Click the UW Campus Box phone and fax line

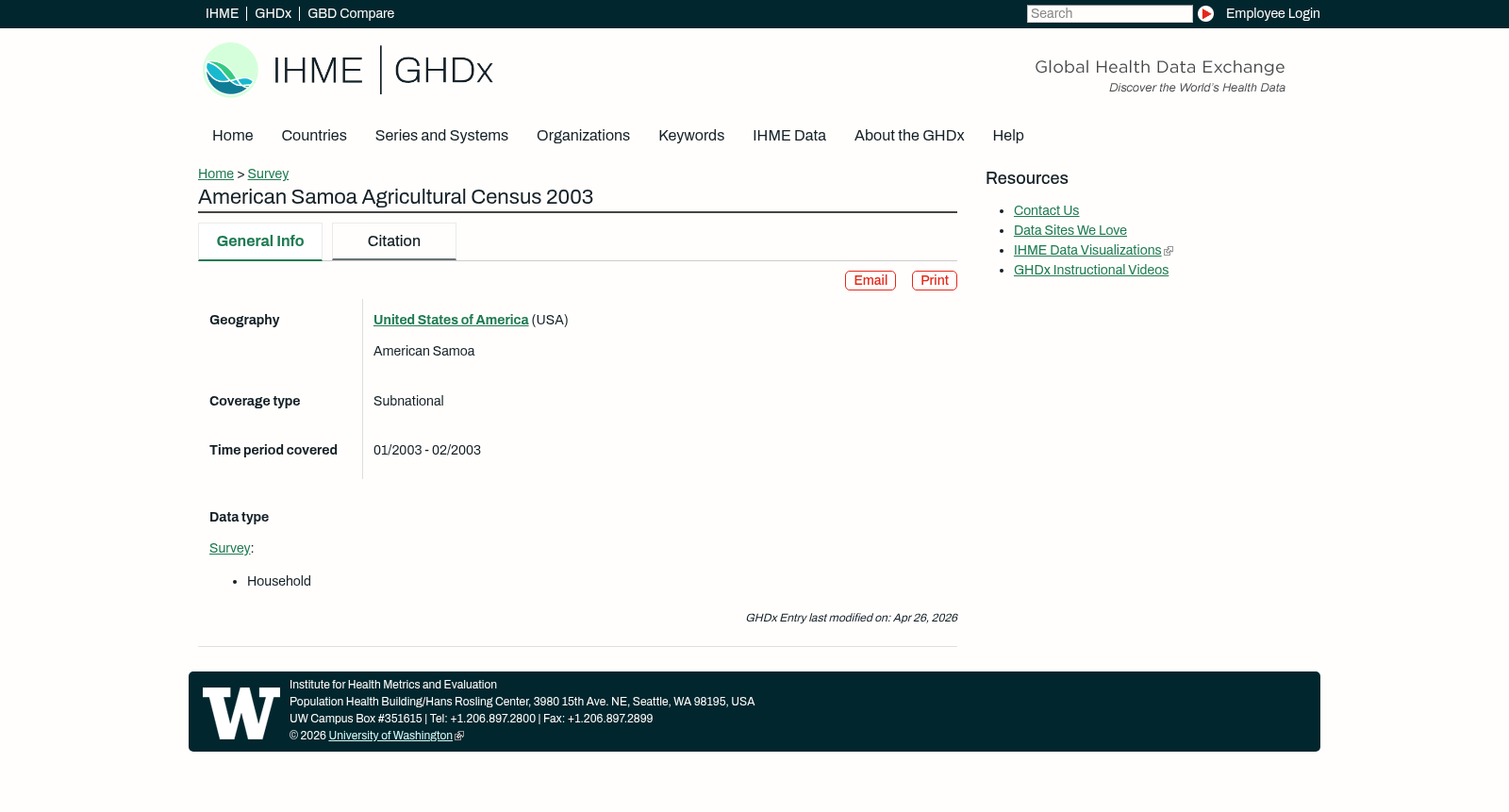471,719
